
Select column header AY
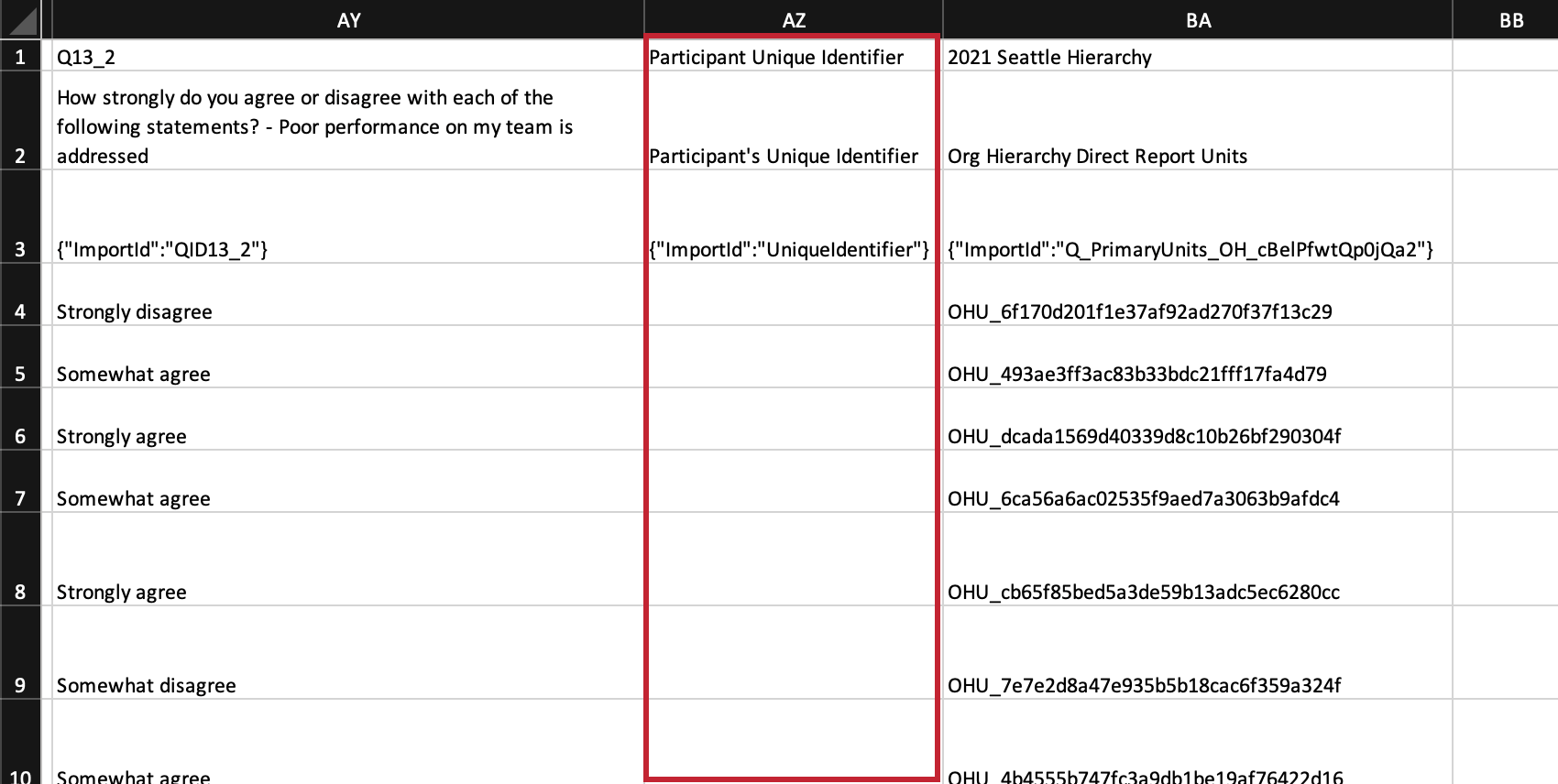(x=349, y=19)
